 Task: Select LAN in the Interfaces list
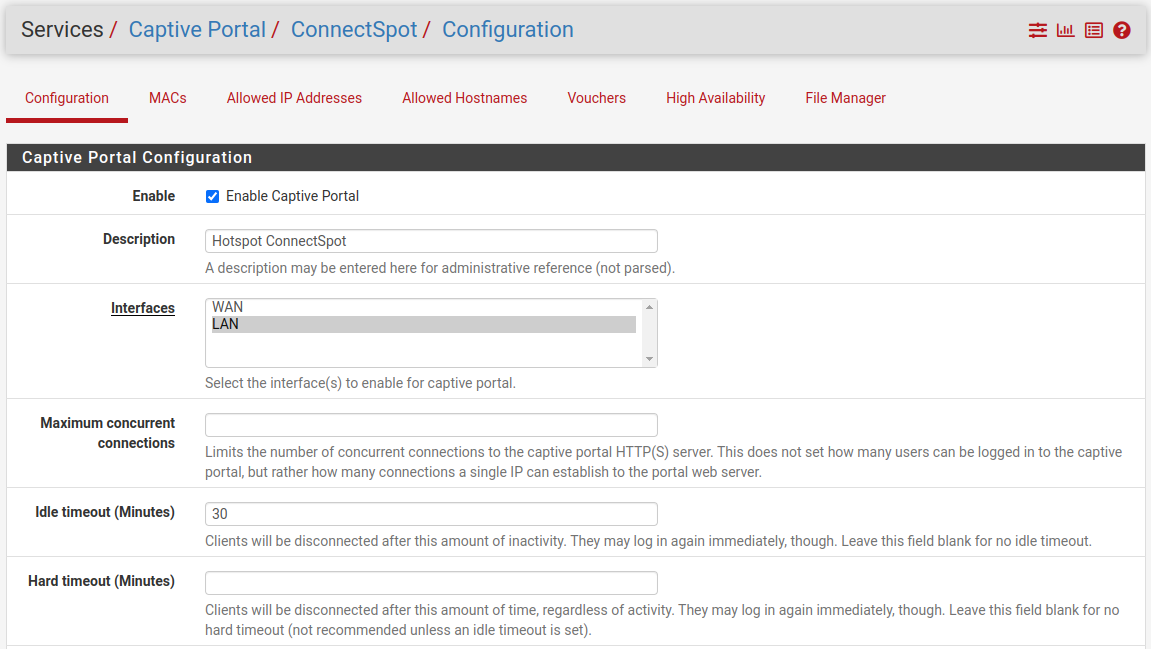[x=424, y=324]
